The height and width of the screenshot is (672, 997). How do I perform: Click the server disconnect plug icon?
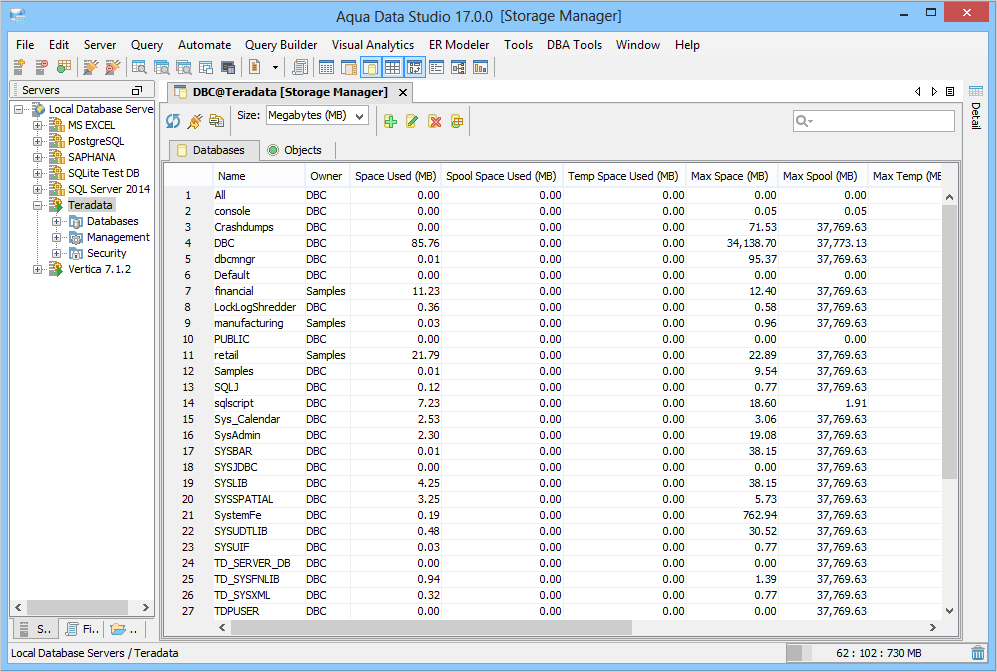(112, 67)
